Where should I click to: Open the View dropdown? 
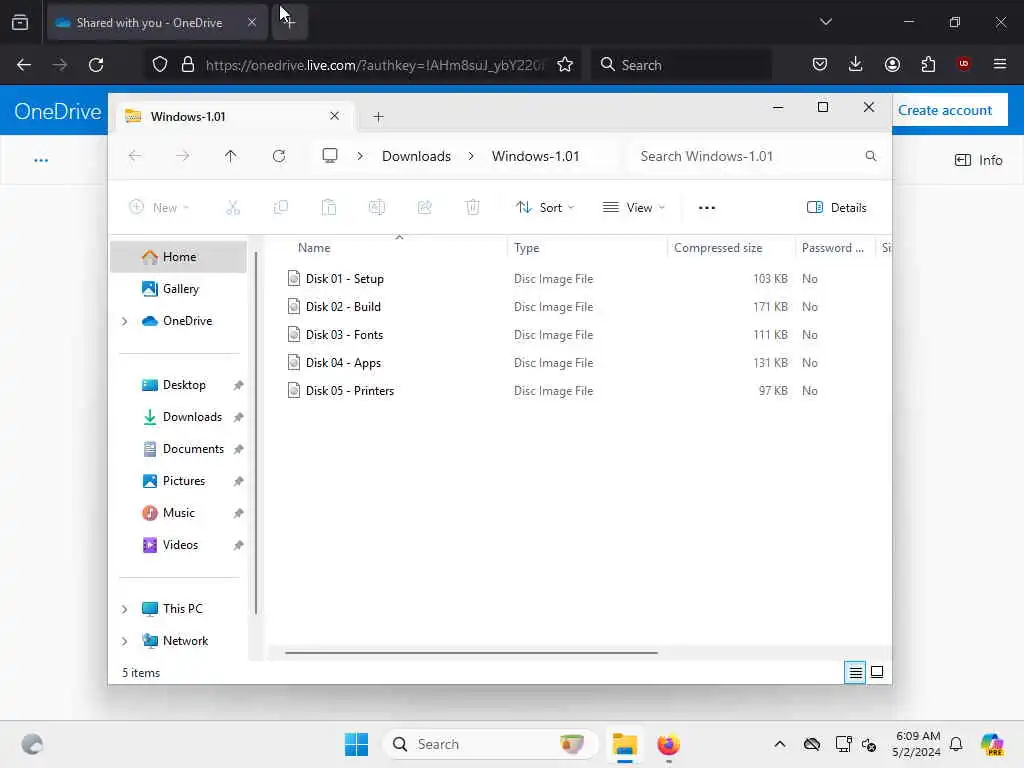tap(633, 208)
